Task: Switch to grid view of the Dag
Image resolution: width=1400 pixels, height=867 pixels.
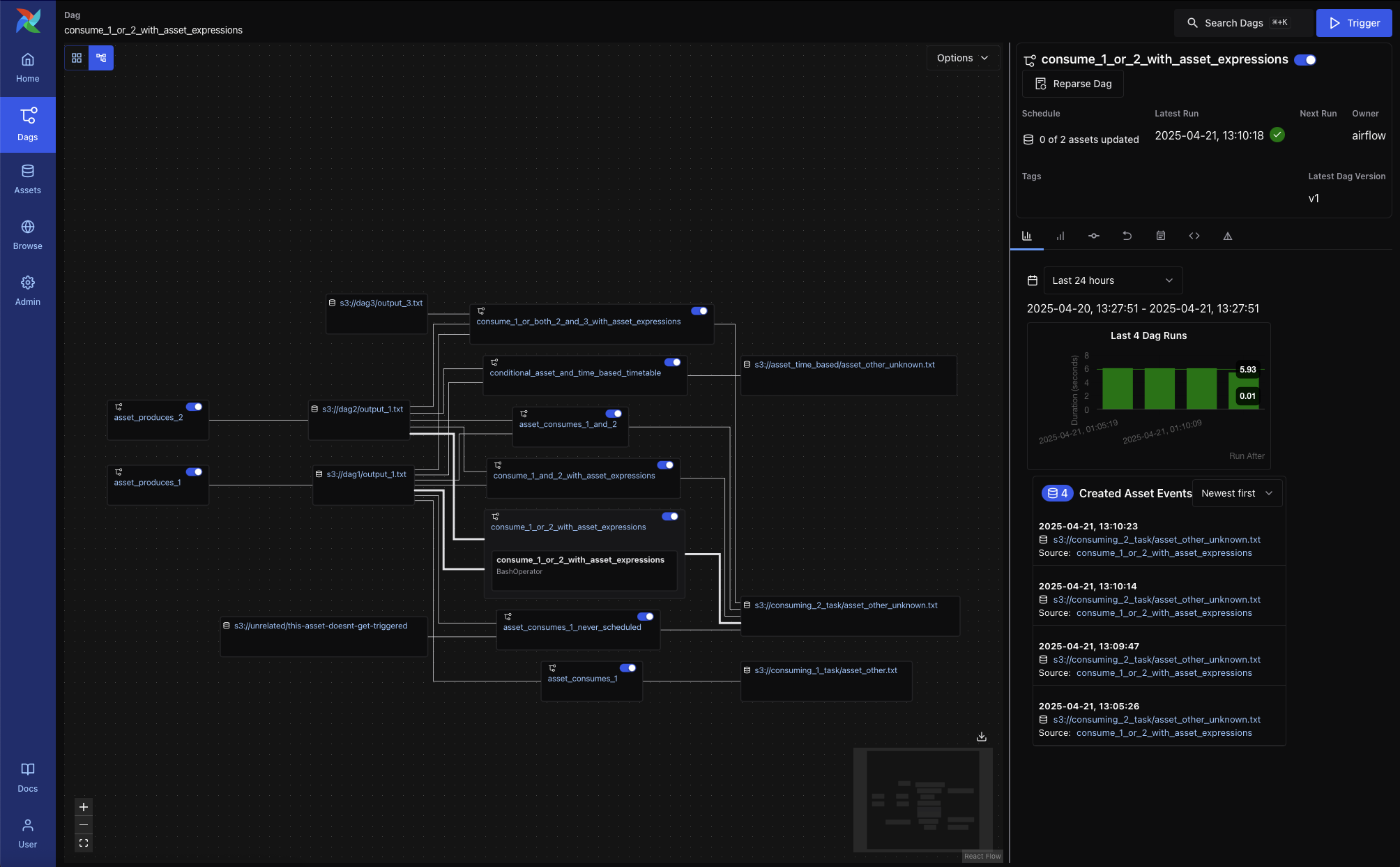Action: pos(77,58)
